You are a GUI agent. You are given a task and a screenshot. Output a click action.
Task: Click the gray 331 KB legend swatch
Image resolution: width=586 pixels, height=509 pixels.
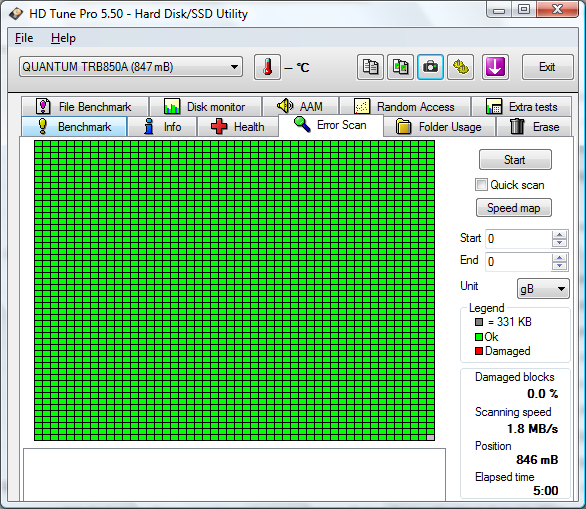pyautogui.click(x=479, y=322)
